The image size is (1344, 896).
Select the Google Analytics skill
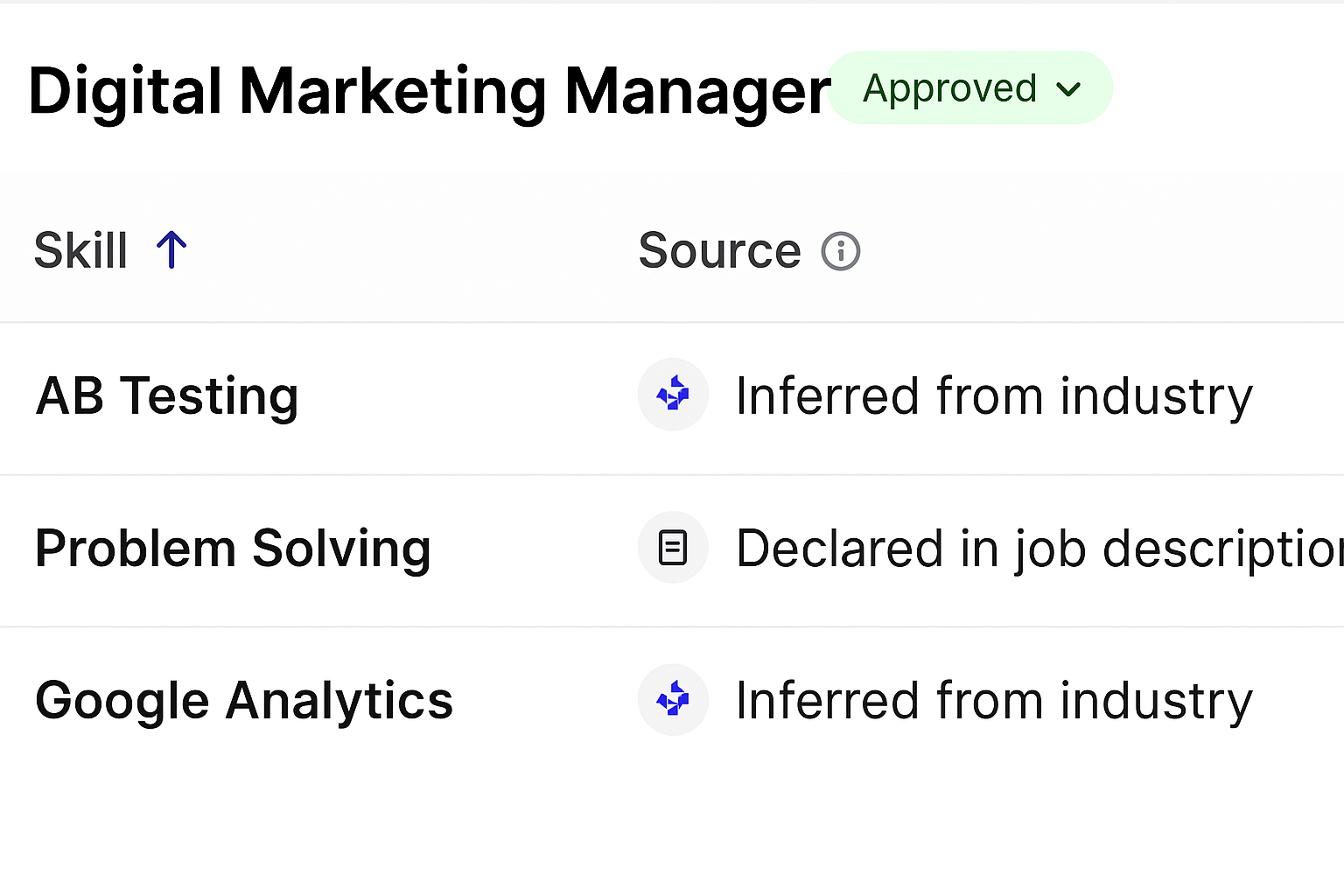pyautogui.click(x=244, y=701)
